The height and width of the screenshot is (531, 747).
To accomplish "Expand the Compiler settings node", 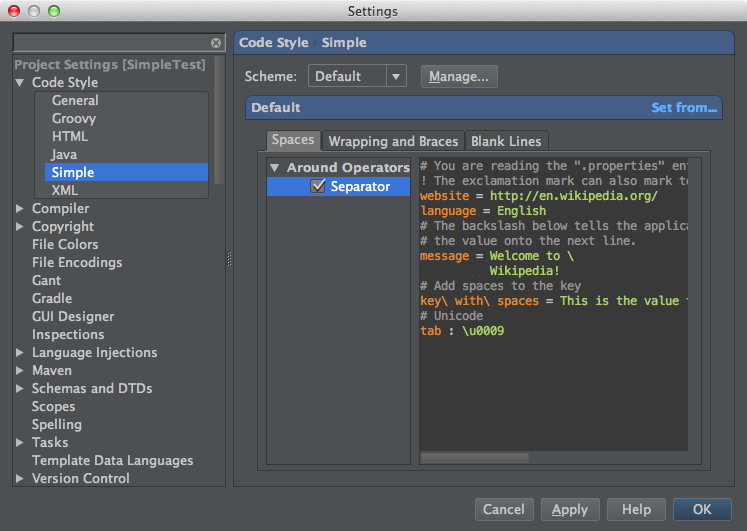I will [x=20, y=209].
